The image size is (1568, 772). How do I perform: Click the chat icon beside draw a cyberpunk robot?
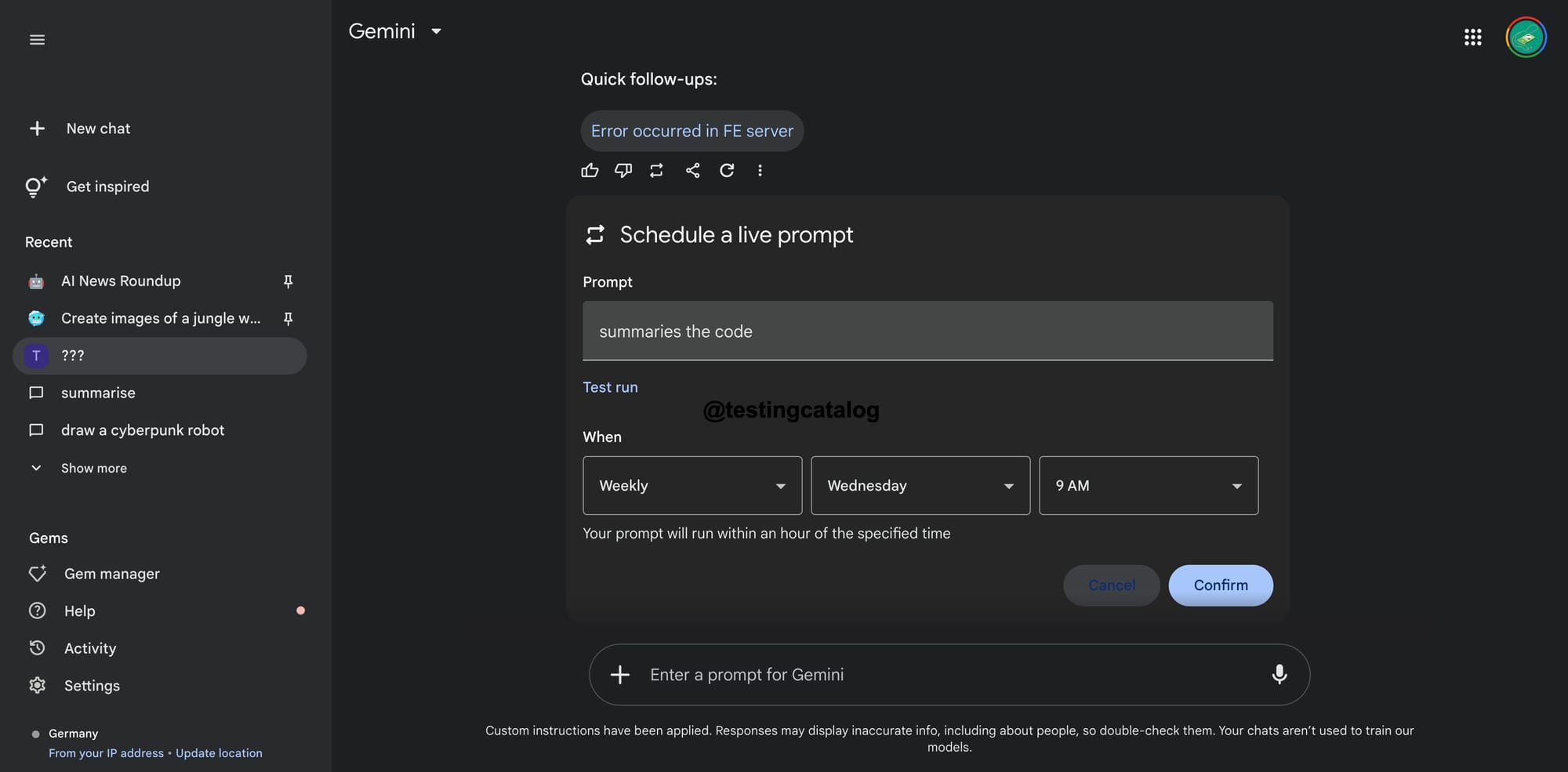click(x=36, y=430)
